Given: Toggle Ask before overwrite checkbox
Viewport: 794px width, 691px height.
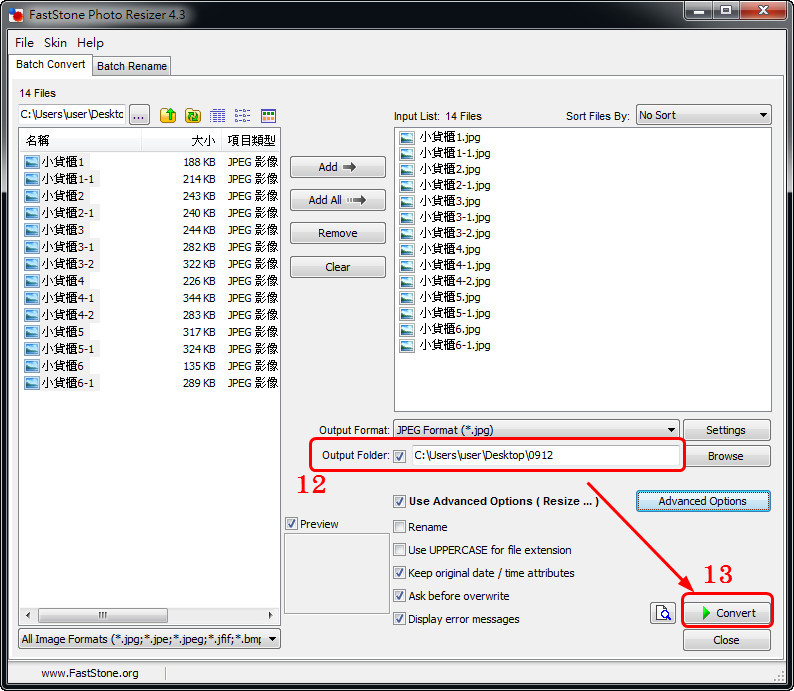Looking at the screenshot, I should [399, 596].
